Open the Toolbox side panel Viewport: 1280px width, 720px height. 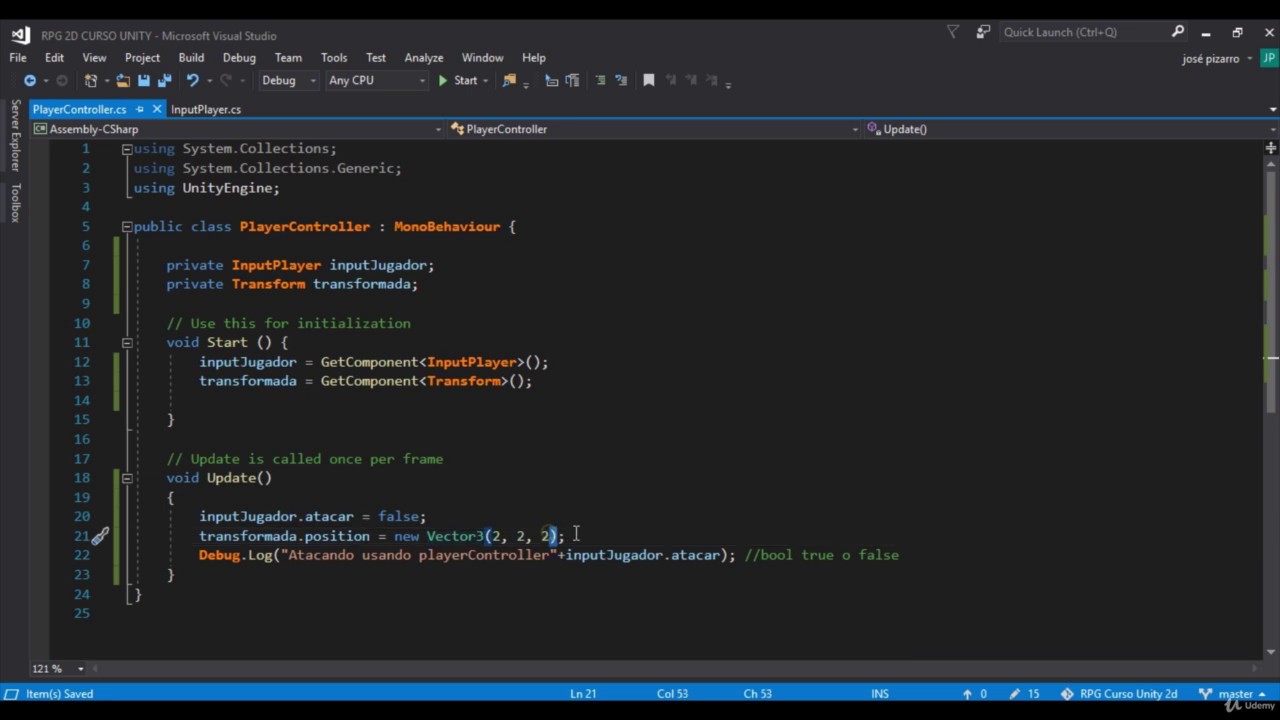coord(15,202)
